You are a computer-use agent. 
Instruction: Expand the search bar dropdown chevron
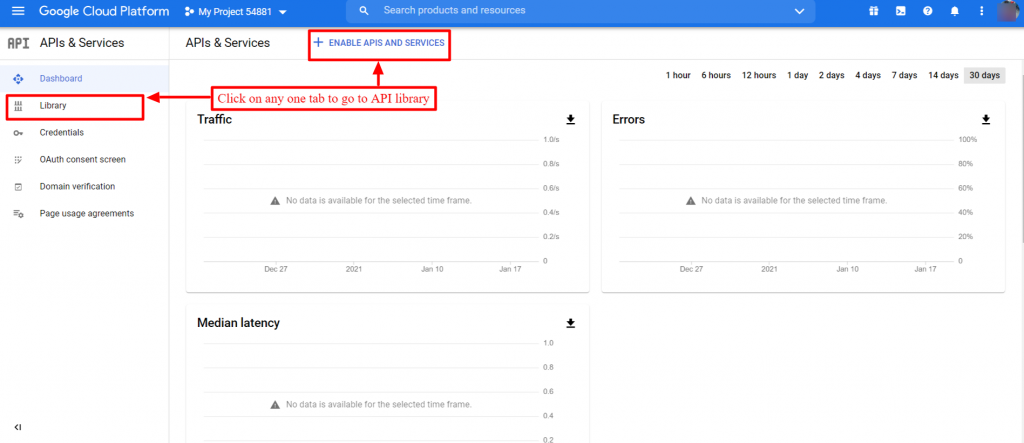800,11
